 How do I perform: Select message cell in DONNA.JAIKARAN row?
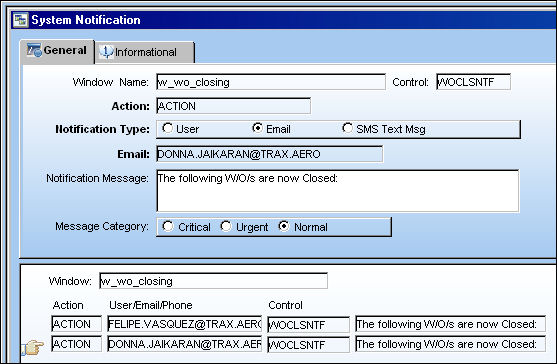tap(450, 344)
